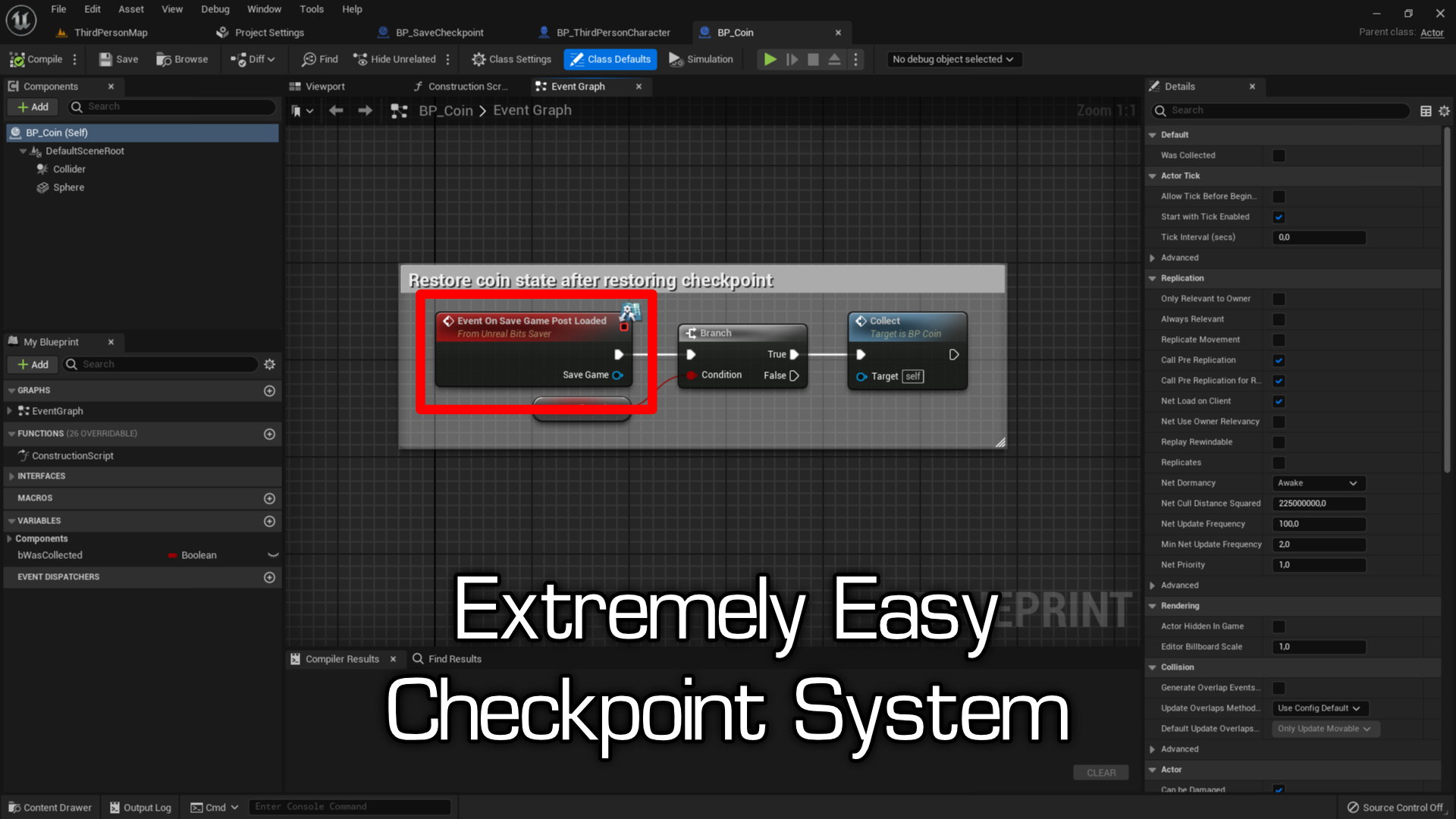The width and height of the screenshot is (1456, 819).
Task: Add a new variable with plus icon
Action: (x=269, y=522)
